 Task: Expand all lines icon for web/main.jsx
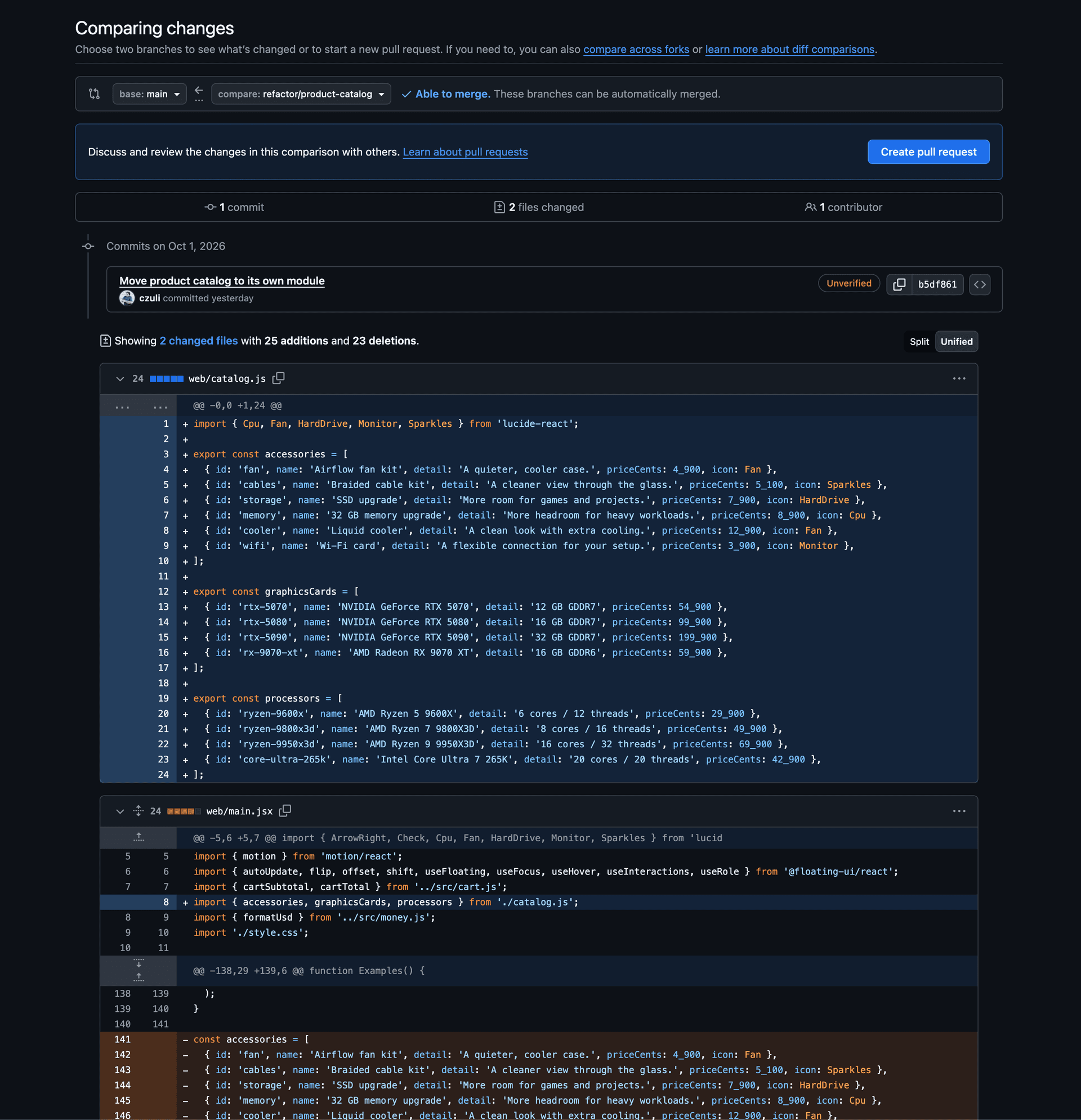[139, 811]
